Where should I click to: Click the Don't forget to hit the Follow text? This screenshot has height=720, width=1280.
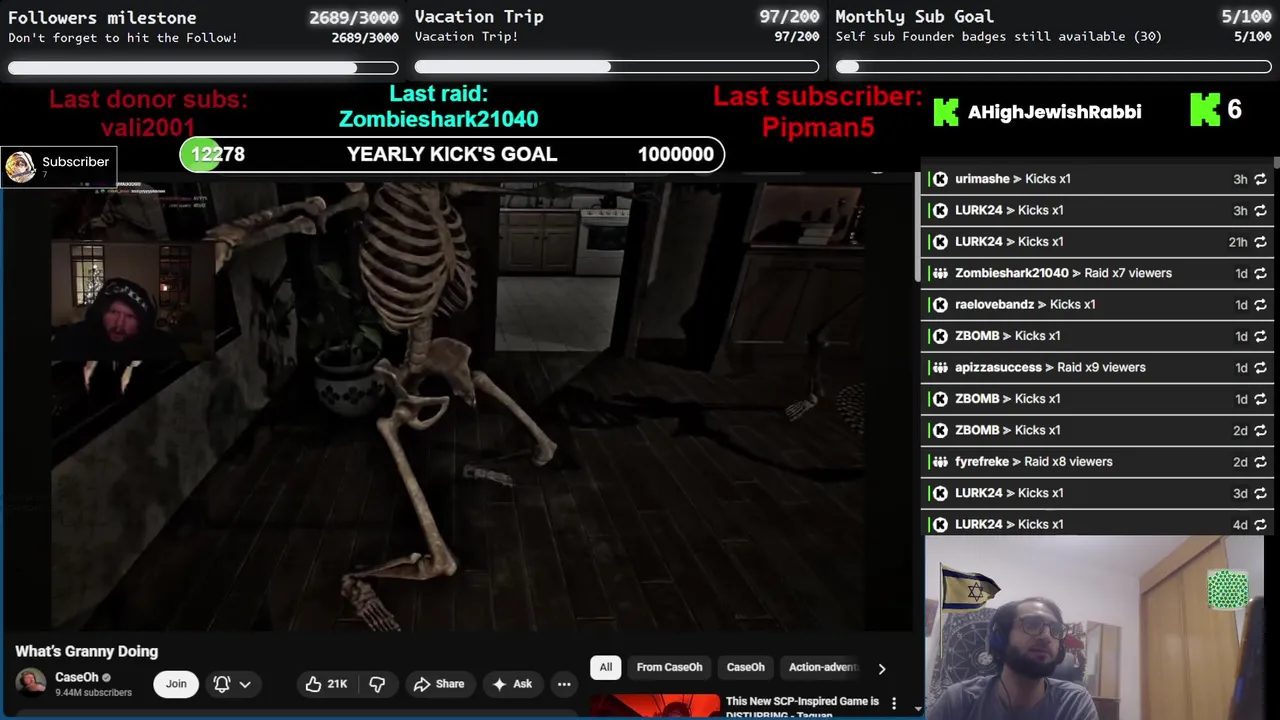coord(123,38)
